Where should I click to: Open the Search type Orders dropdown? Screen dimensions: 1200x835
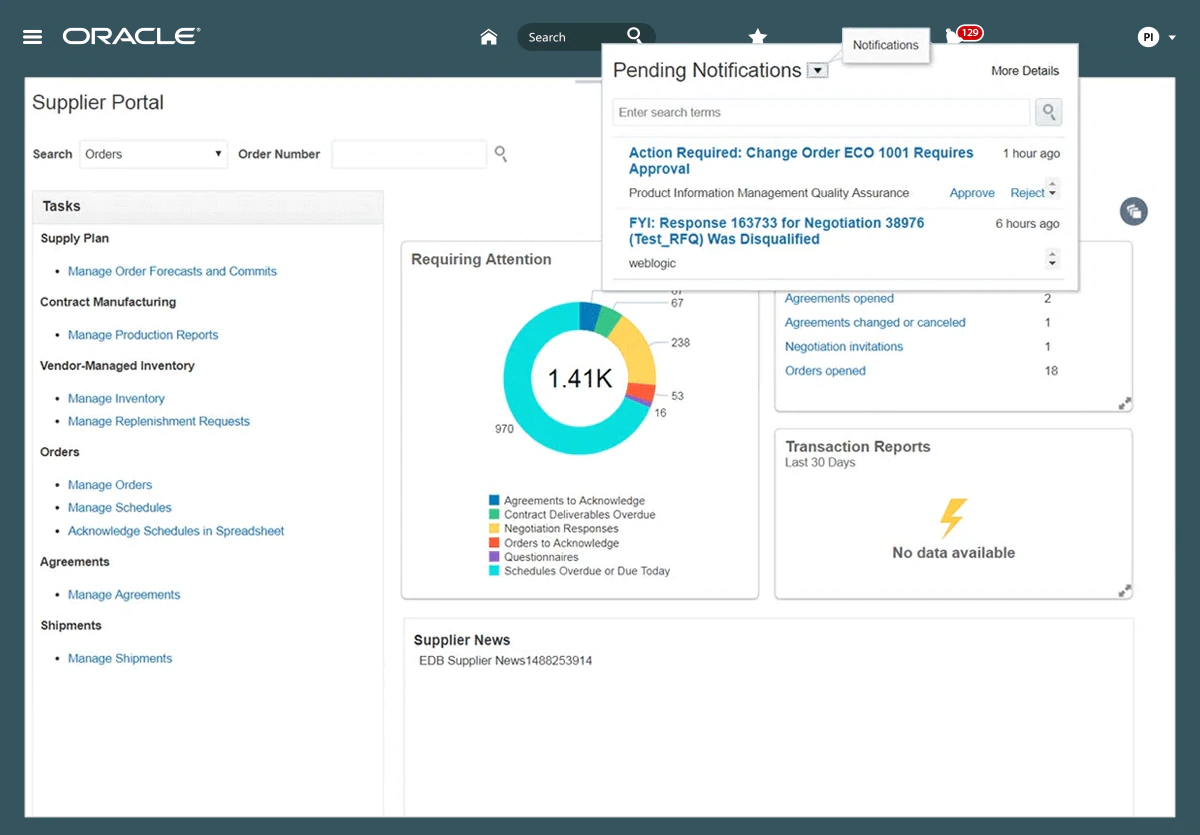tap(154, 154)
